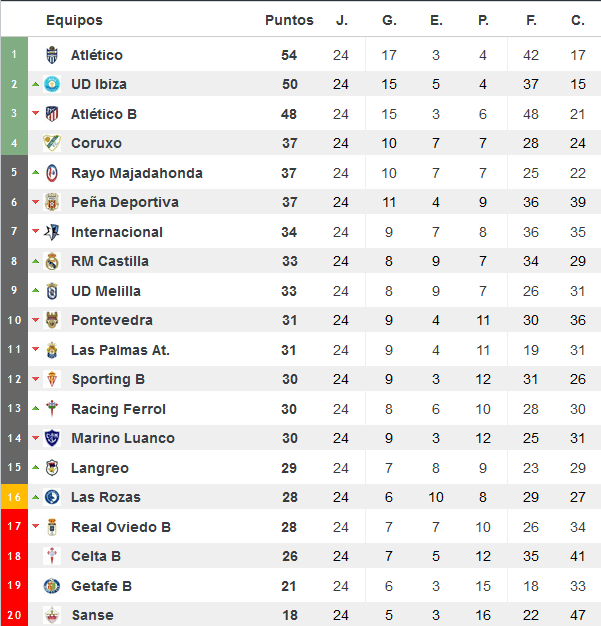Click the Getafe B club badge
This screenshot has width=601, height=626.
click(x=52, y=586)
